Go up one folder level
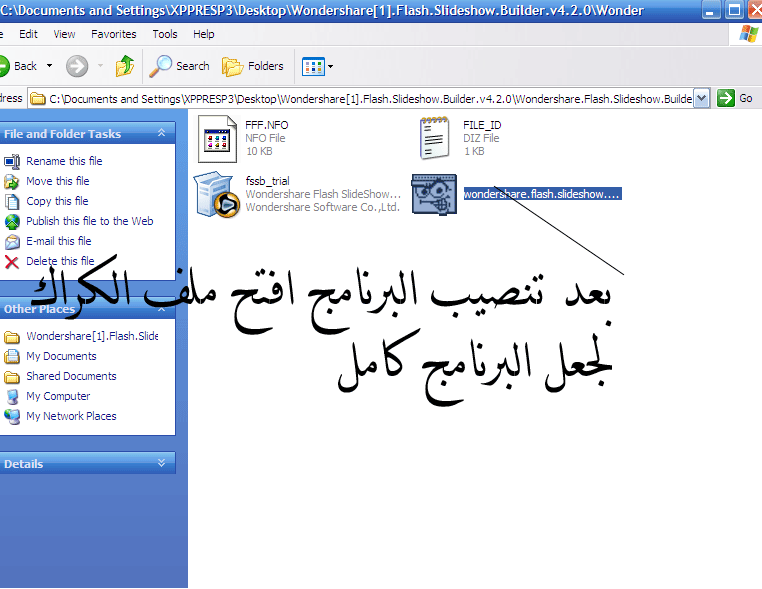Viewport: 762px width, 589px height. (x=125, y=66)
